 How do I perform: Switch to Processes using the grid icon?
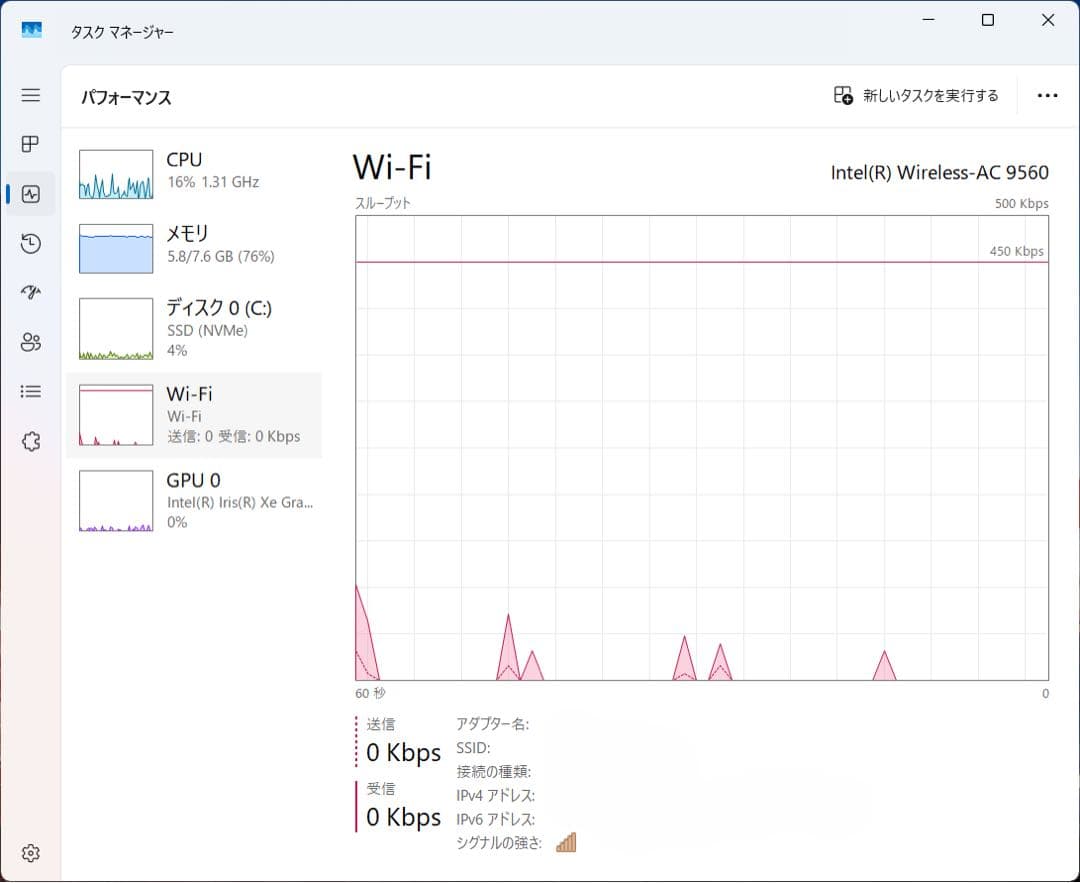(30, 144)
